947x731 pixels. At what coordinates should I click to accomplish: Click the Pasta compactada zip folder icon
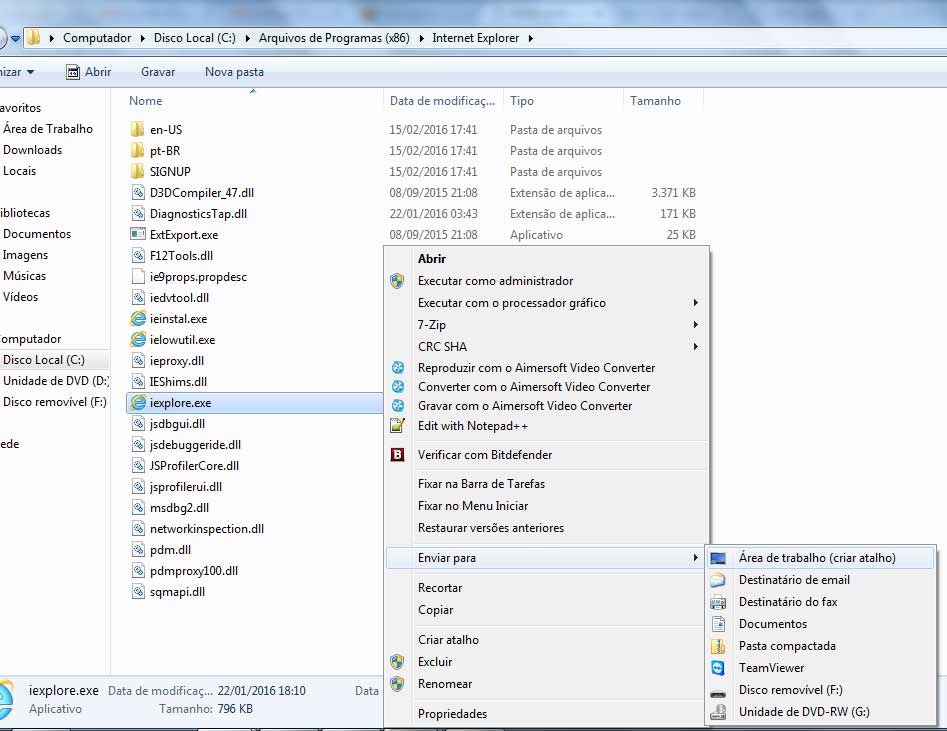(x=718, y=646)
